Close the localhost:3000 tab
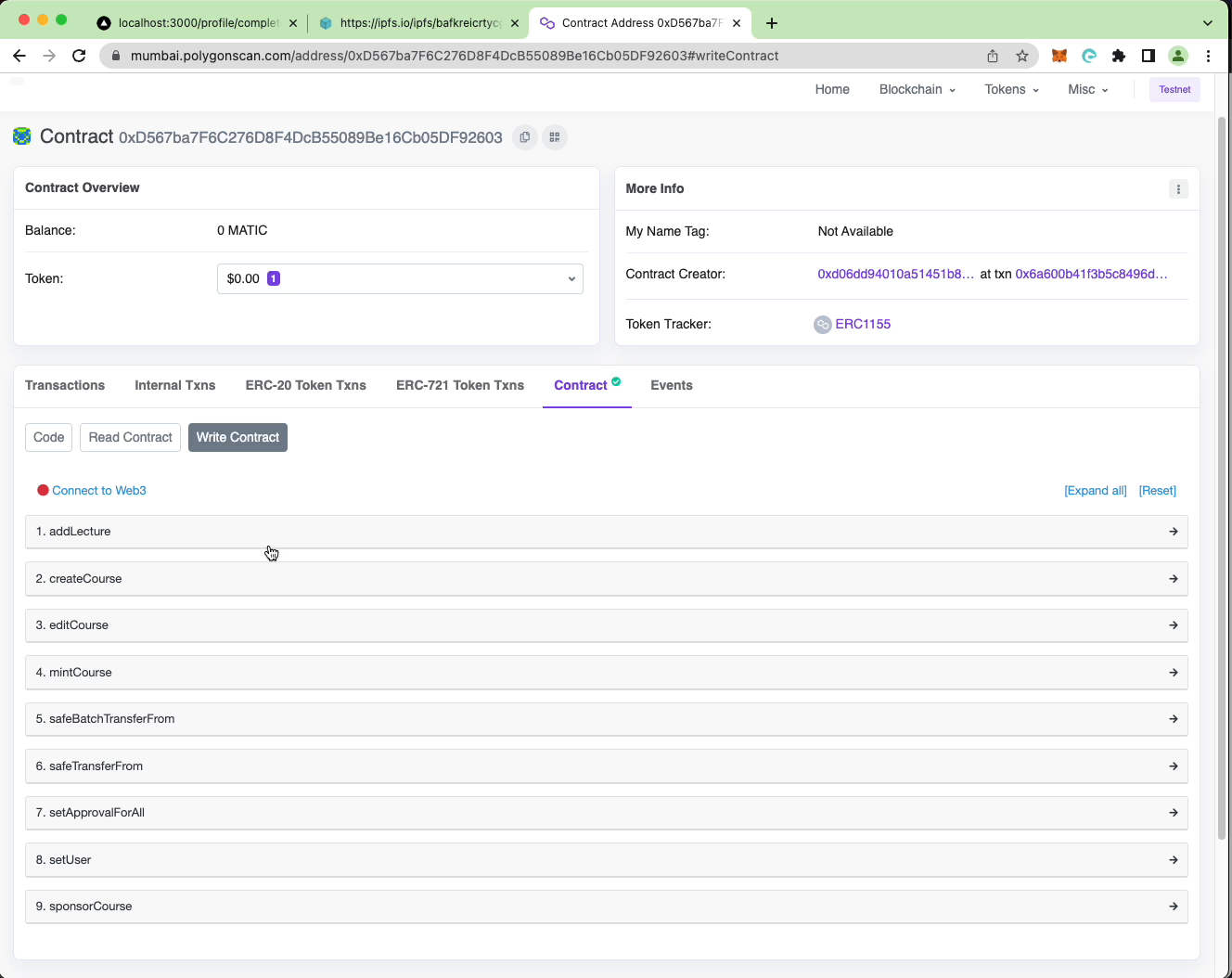This screenshot has height=978, width=1232. click(293, 23)
